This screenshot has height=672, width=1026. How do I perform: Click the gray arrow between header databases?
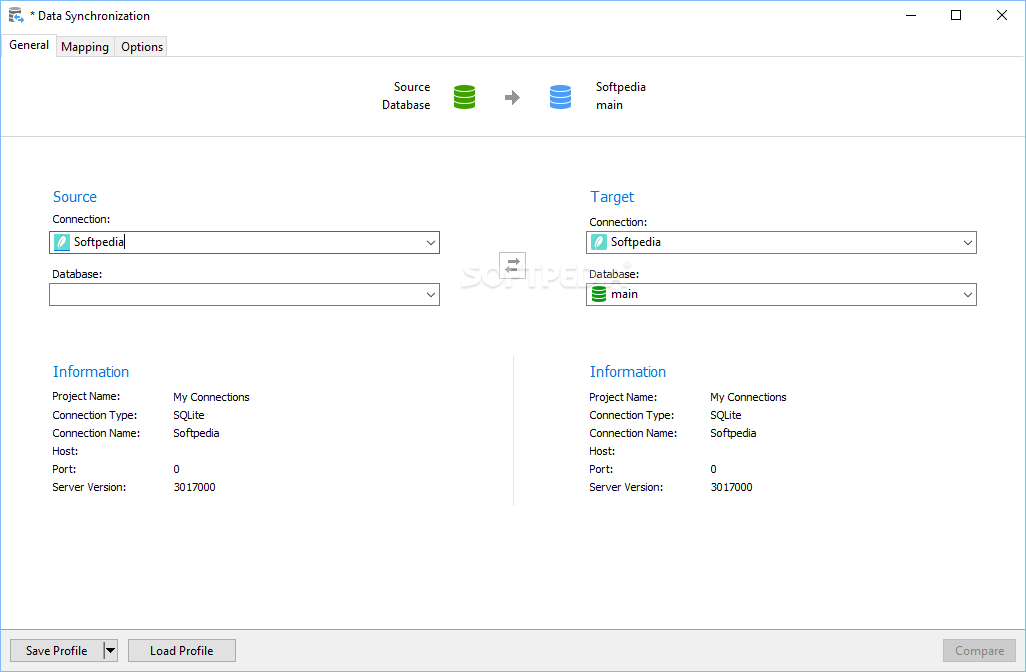click(x=512, y=97)
